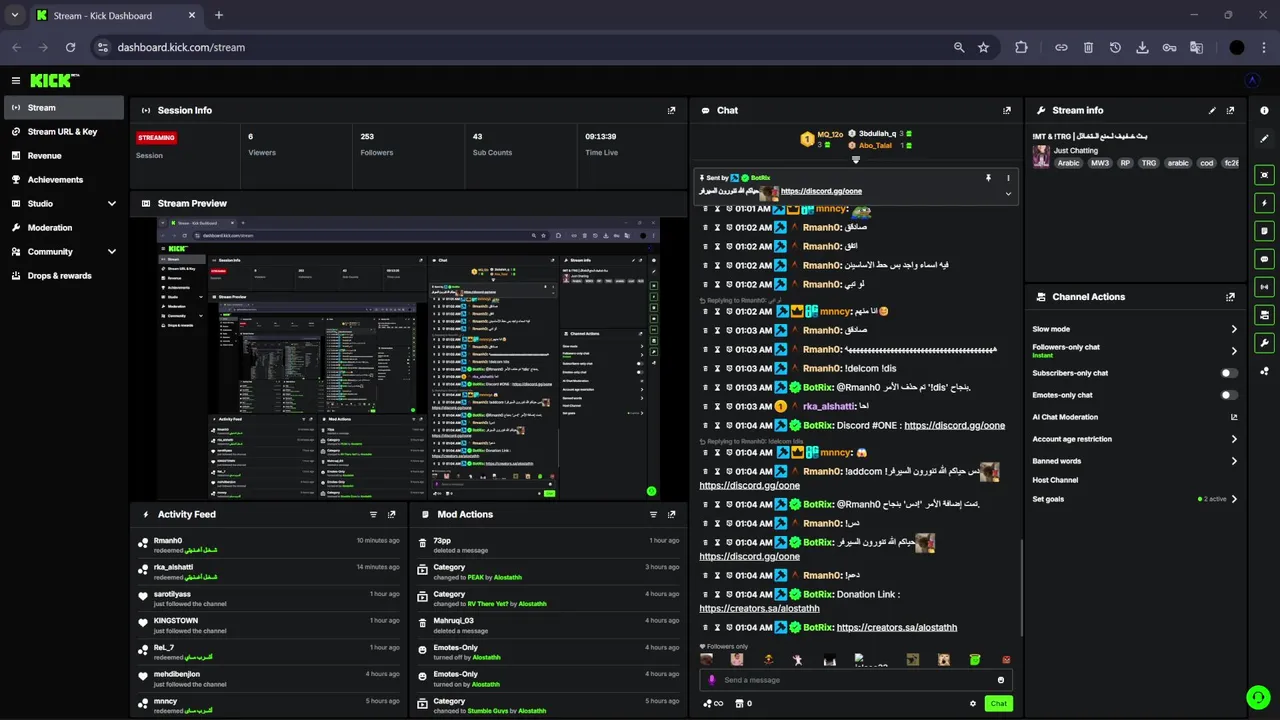Open Chrome downloads icon
This screenshot has height=720, width=1280.
coord(1142,47)
